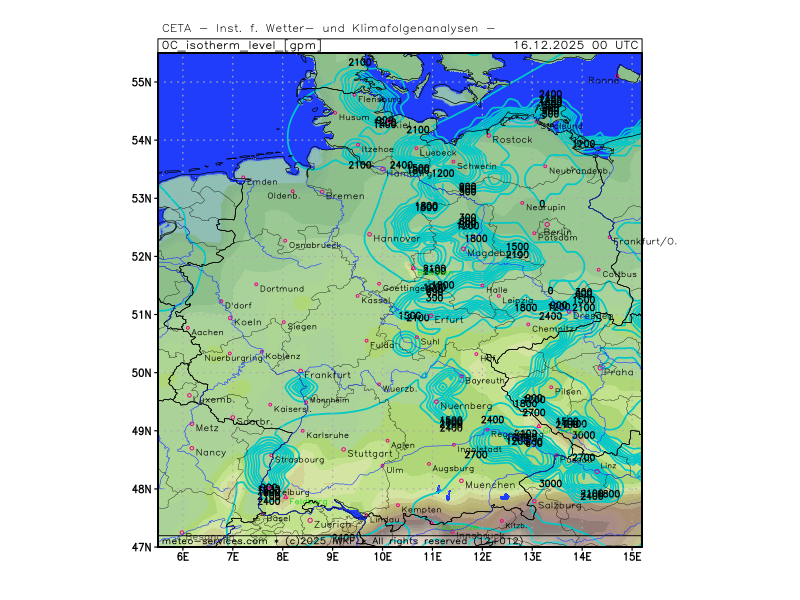Screen dimensions: 800x600
Task: Select the 10E longitude axis label
Action: [x=382, y=555]
